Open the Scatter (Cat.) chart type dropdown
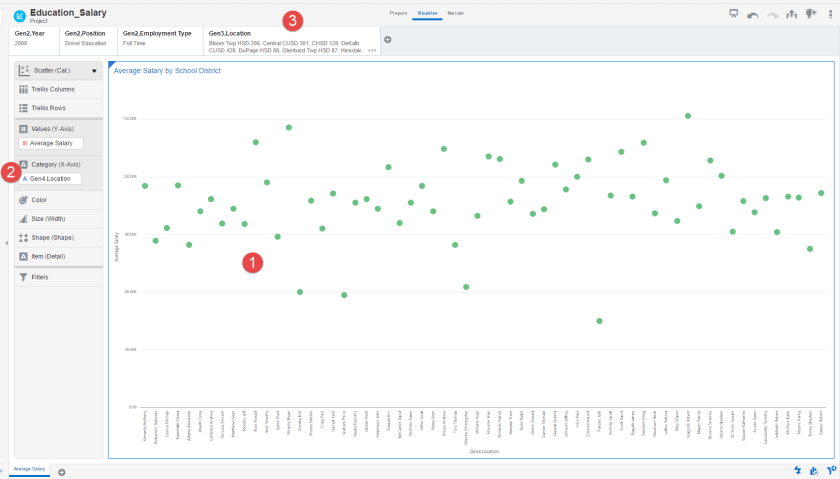The height and width of the screenshot is (479, 840). (58, 71)
